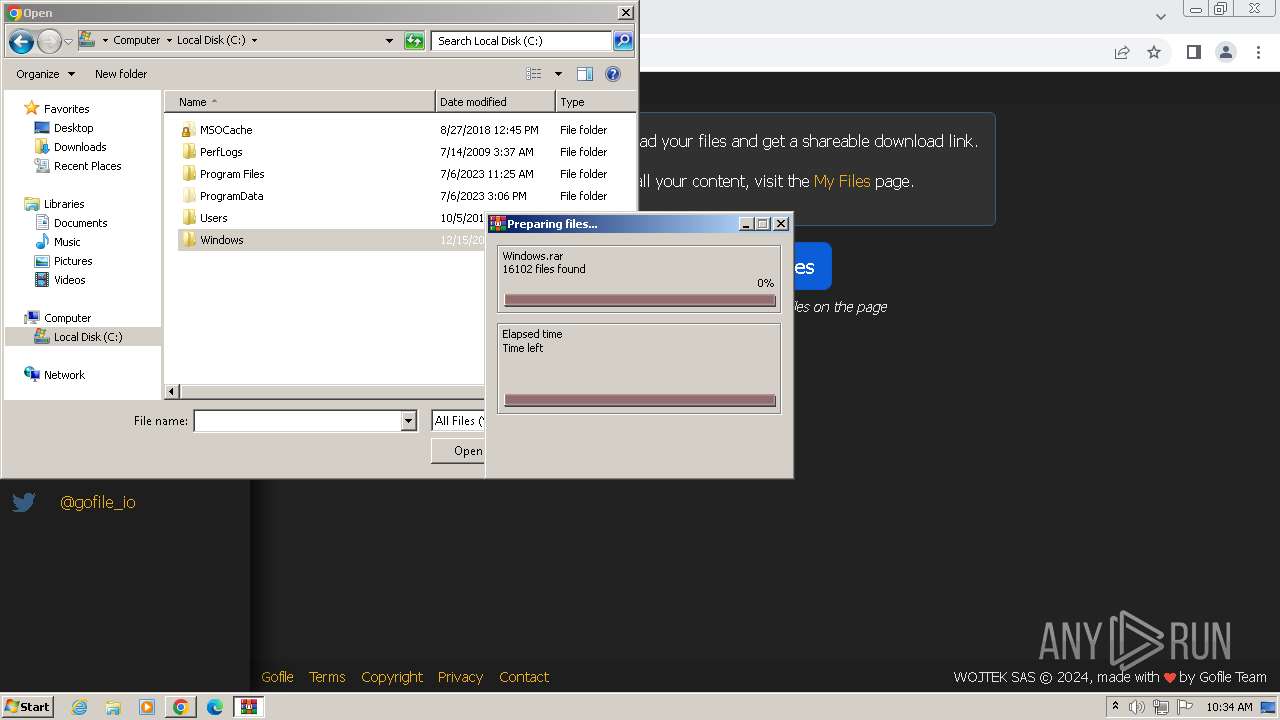Open the Contact footer link
The image size is (1280, 720).
524,677
